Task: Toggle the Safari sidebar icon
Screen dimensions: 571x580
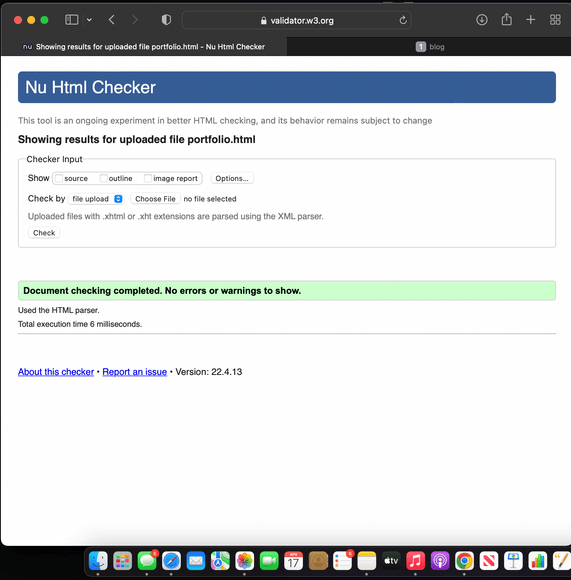Action: [x=71, y=20]
